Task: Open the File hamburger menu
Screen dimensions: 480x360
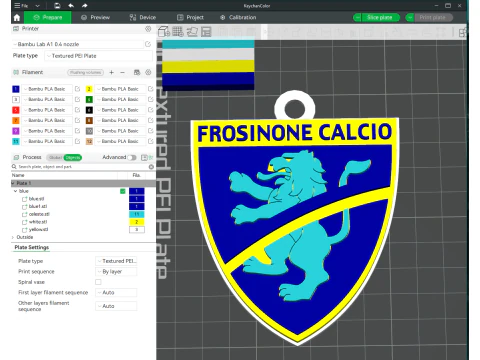Action: tap(21, 6)
